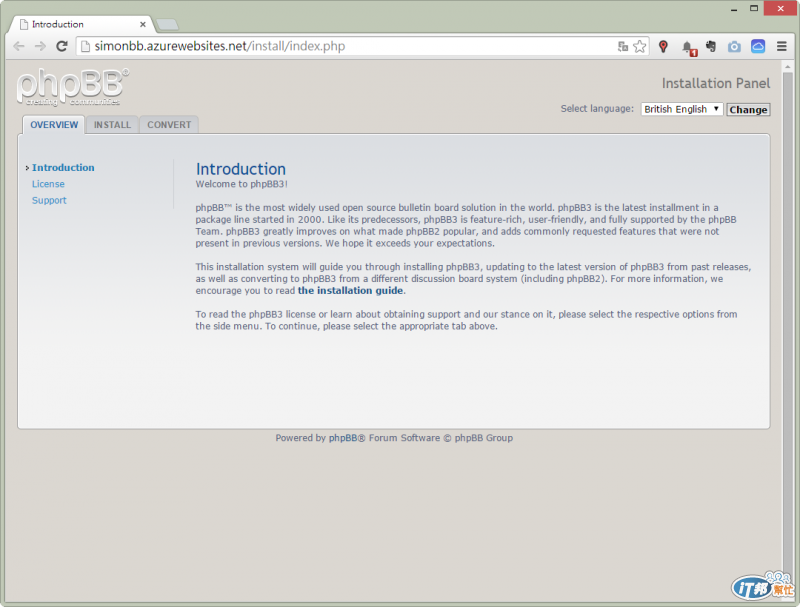Minimize the browser window
800x607 pixels.
[x=734, y=9]
